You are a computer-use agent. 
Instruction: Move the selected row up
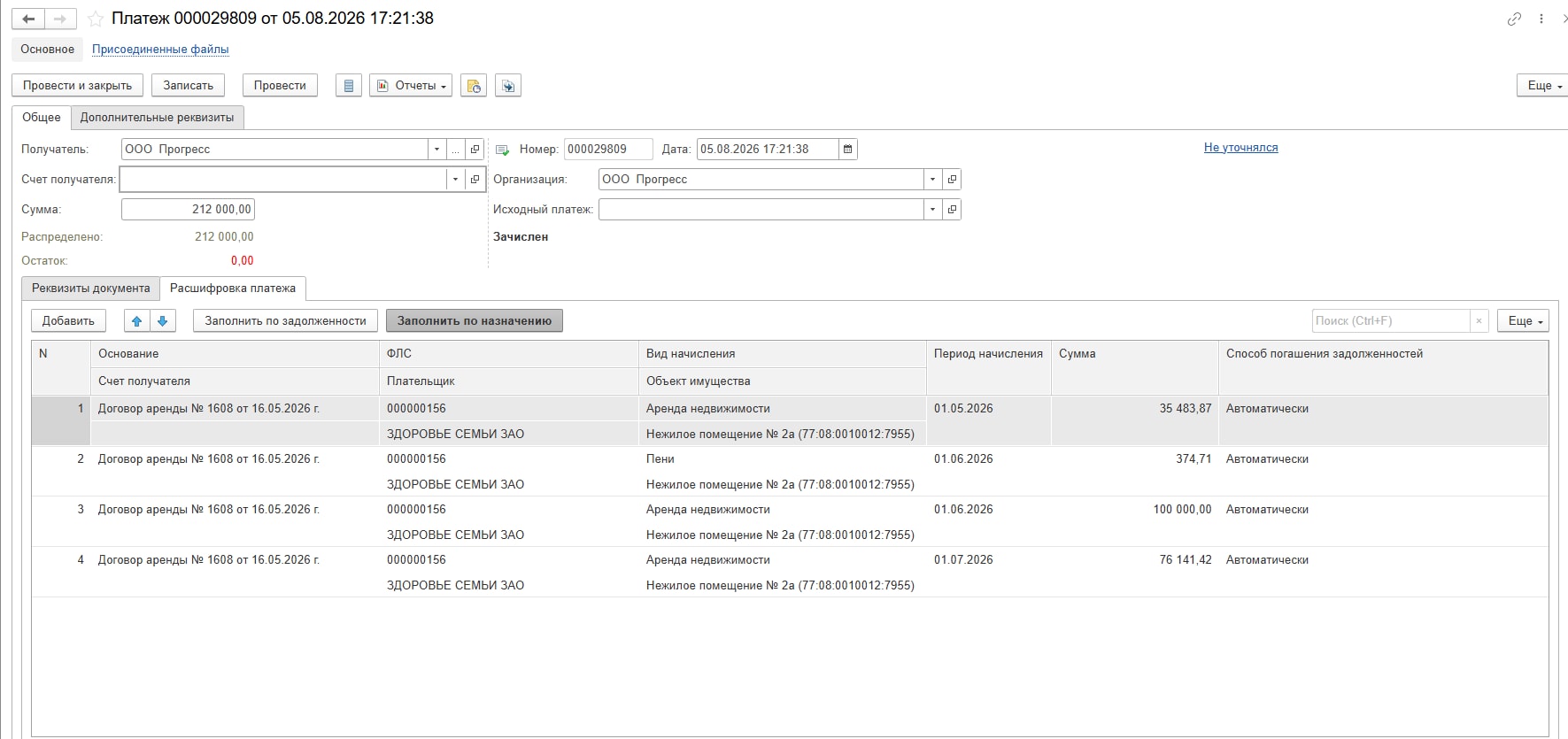[137, 321]
